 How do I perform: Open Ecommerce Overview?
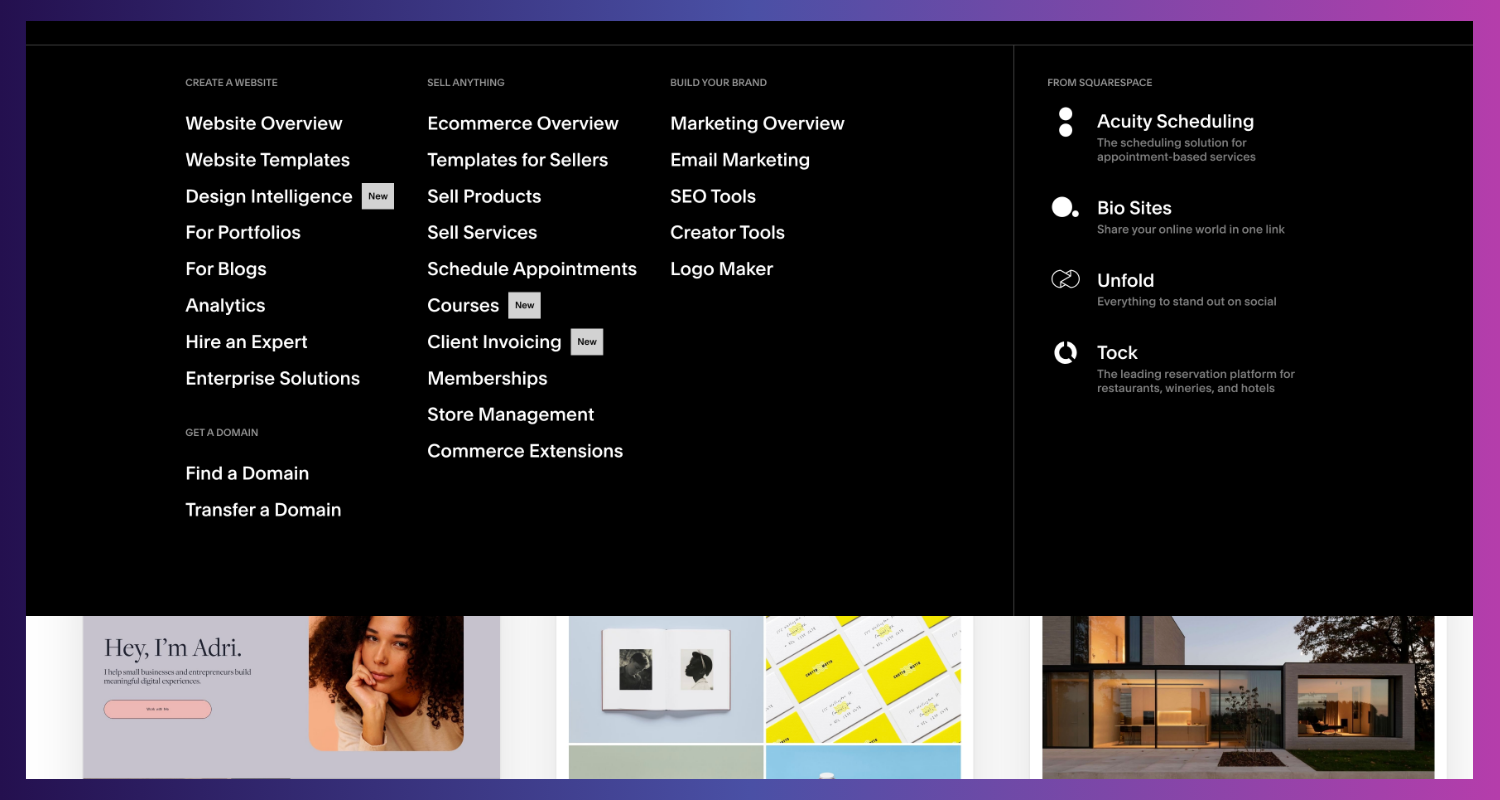[523, 123]
